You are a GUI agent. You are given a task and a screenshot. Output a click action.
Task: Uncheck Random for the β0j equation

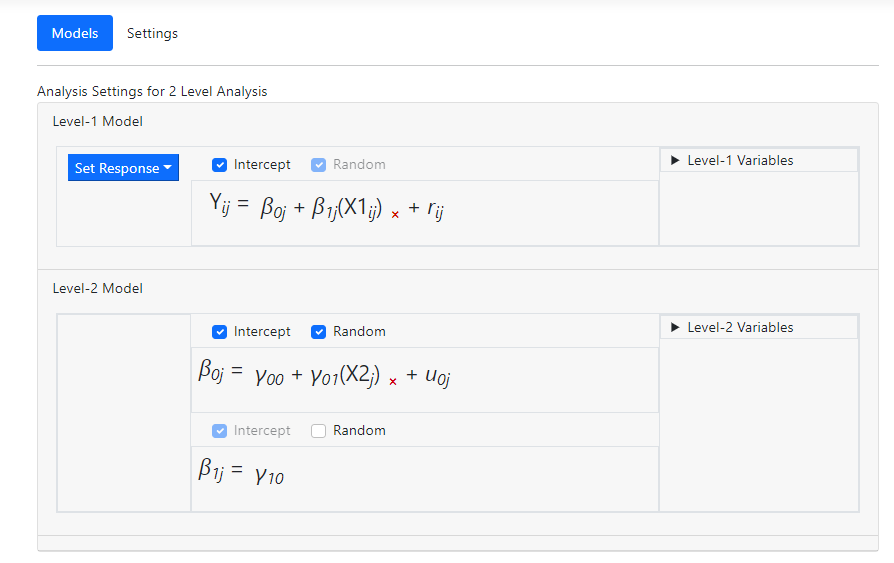point(319,332)
